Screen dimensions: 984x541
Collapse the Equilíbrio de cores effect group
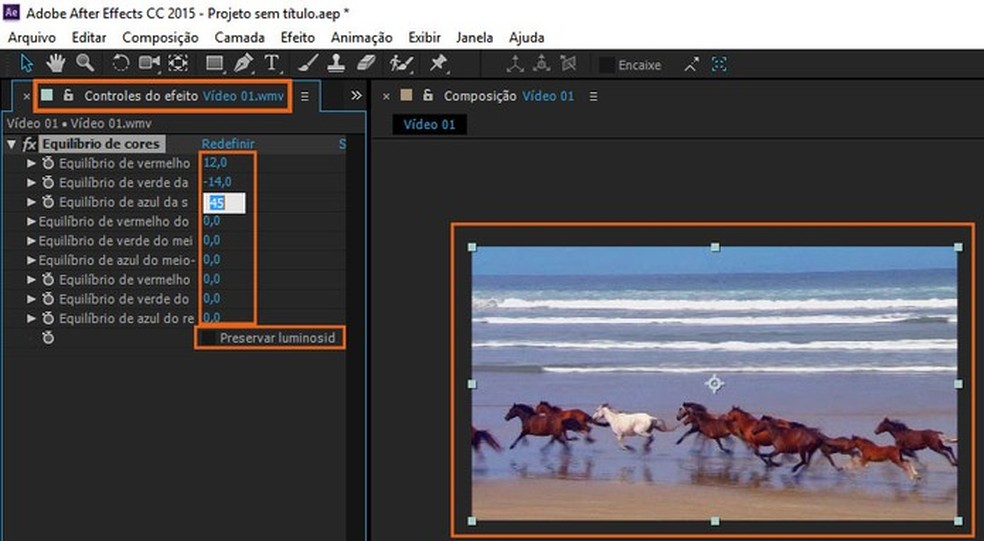[x=11, y=144]
